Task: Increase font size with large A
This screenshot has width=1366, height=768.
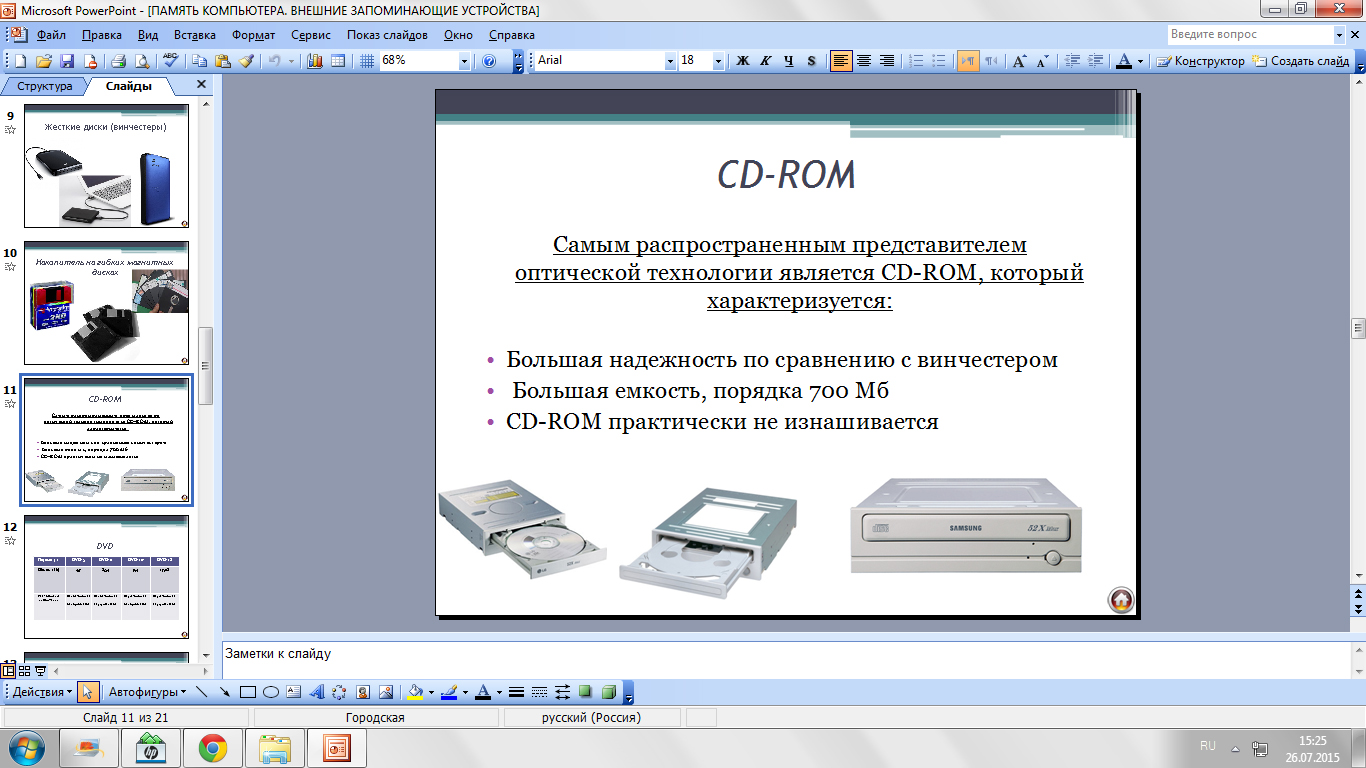Action: click(x=1019, y=61)
